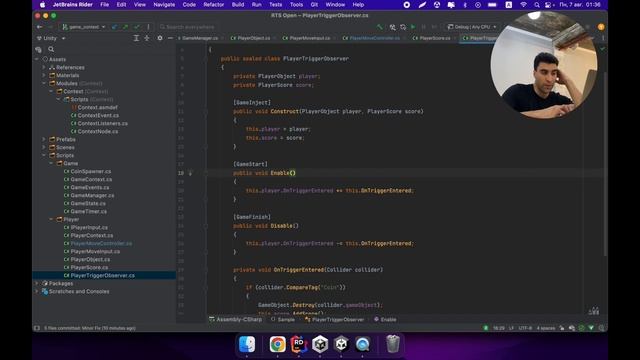Image resolution: width=640 pixels, height=360 pixels.
Task: Click the green Run play button
Action: 413,27
